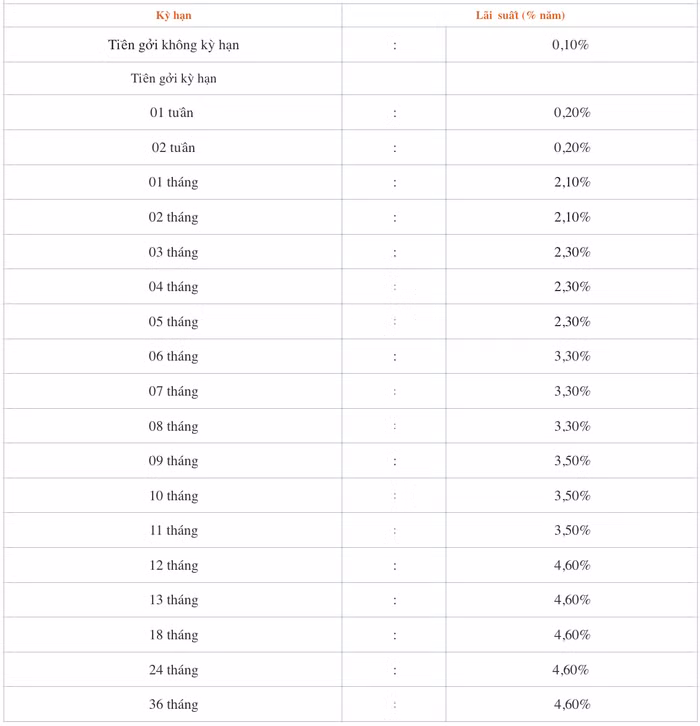Screen dimensions: 700x726
Task: Select the "09 tháng" term cell
Action: tap(173, 461)
